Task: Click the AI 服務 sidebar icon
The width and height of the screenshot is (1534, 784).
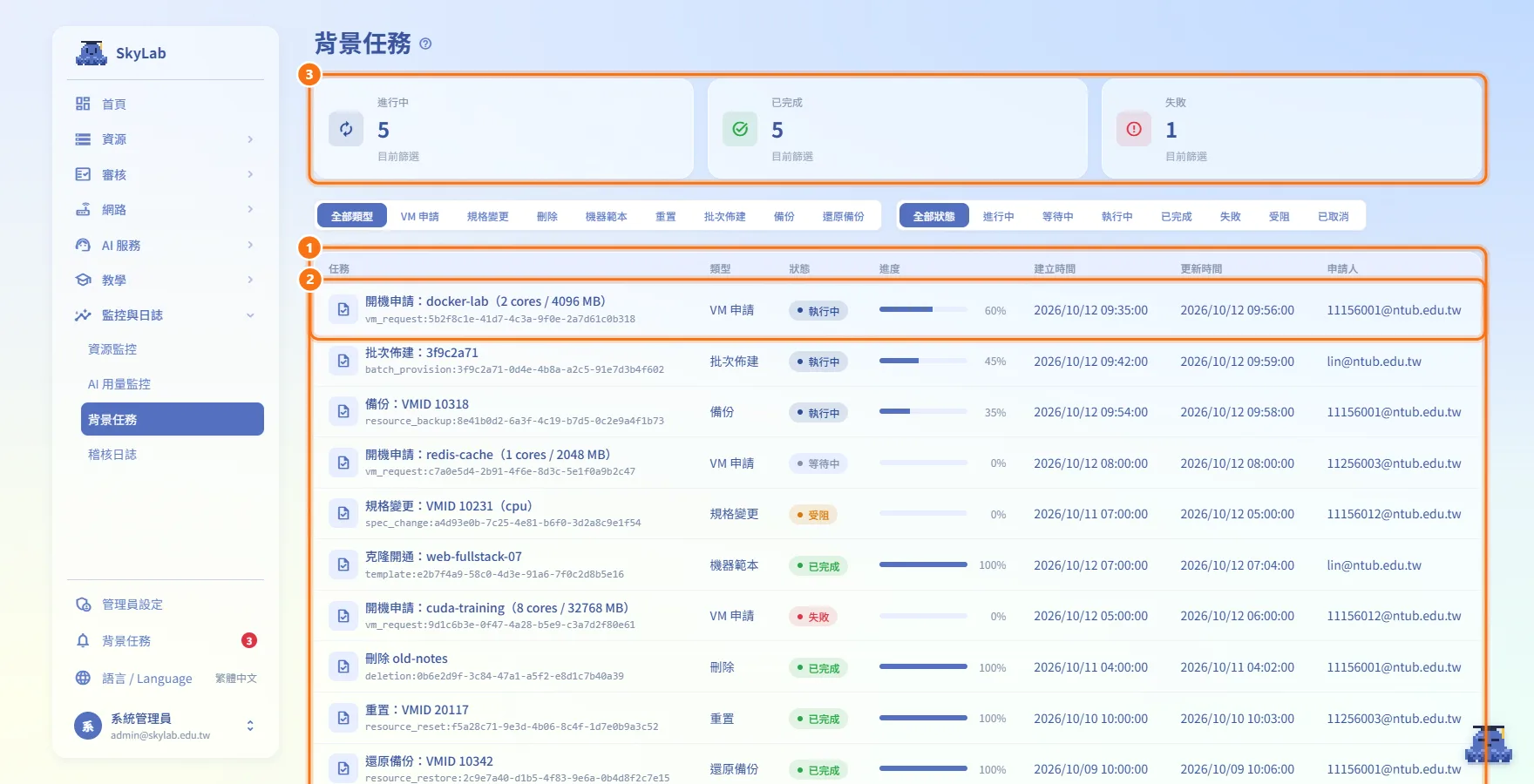Action: [83, 245]
